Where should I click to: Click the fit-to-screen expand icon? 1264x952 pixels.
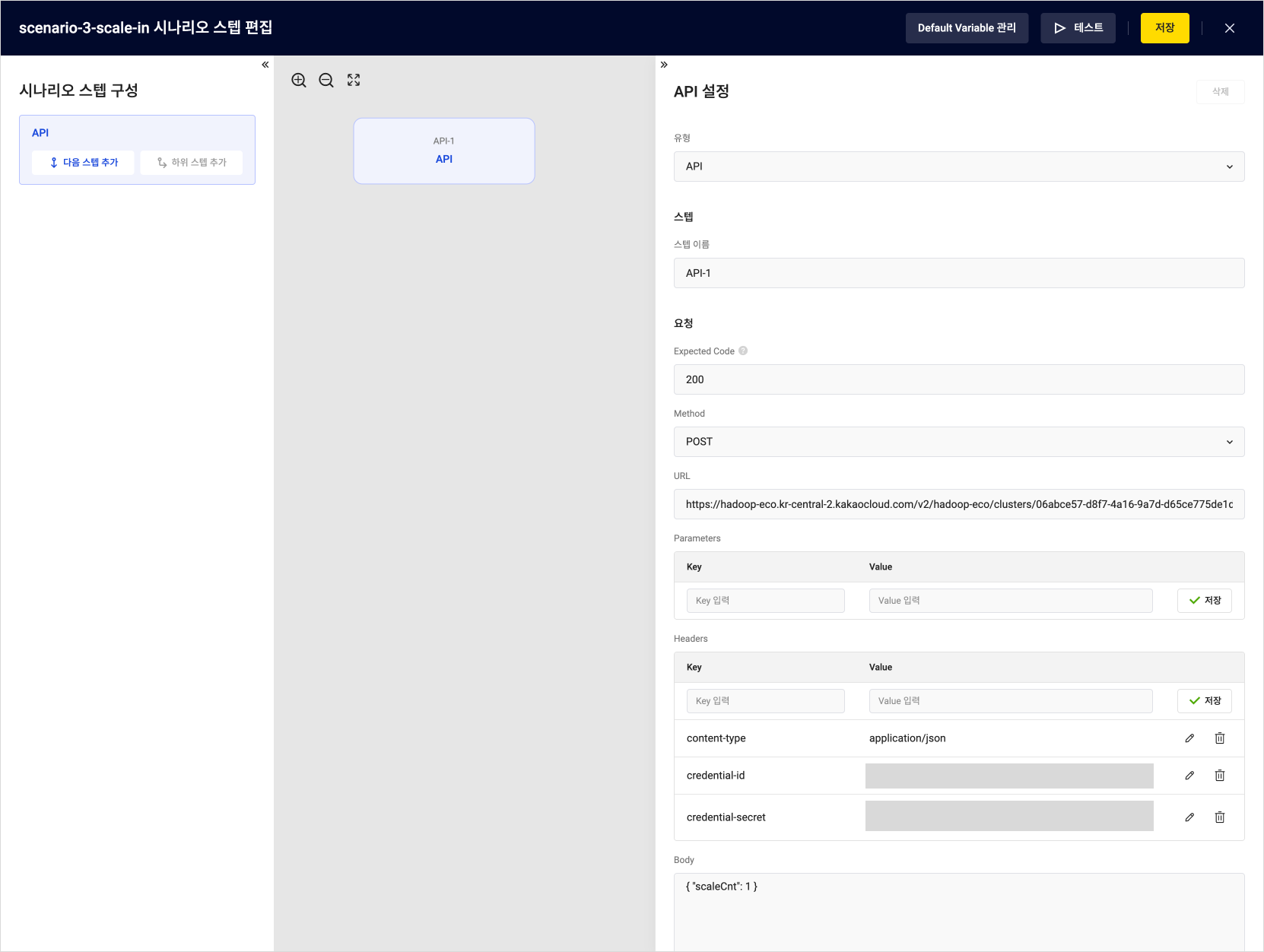coord(354,80)
